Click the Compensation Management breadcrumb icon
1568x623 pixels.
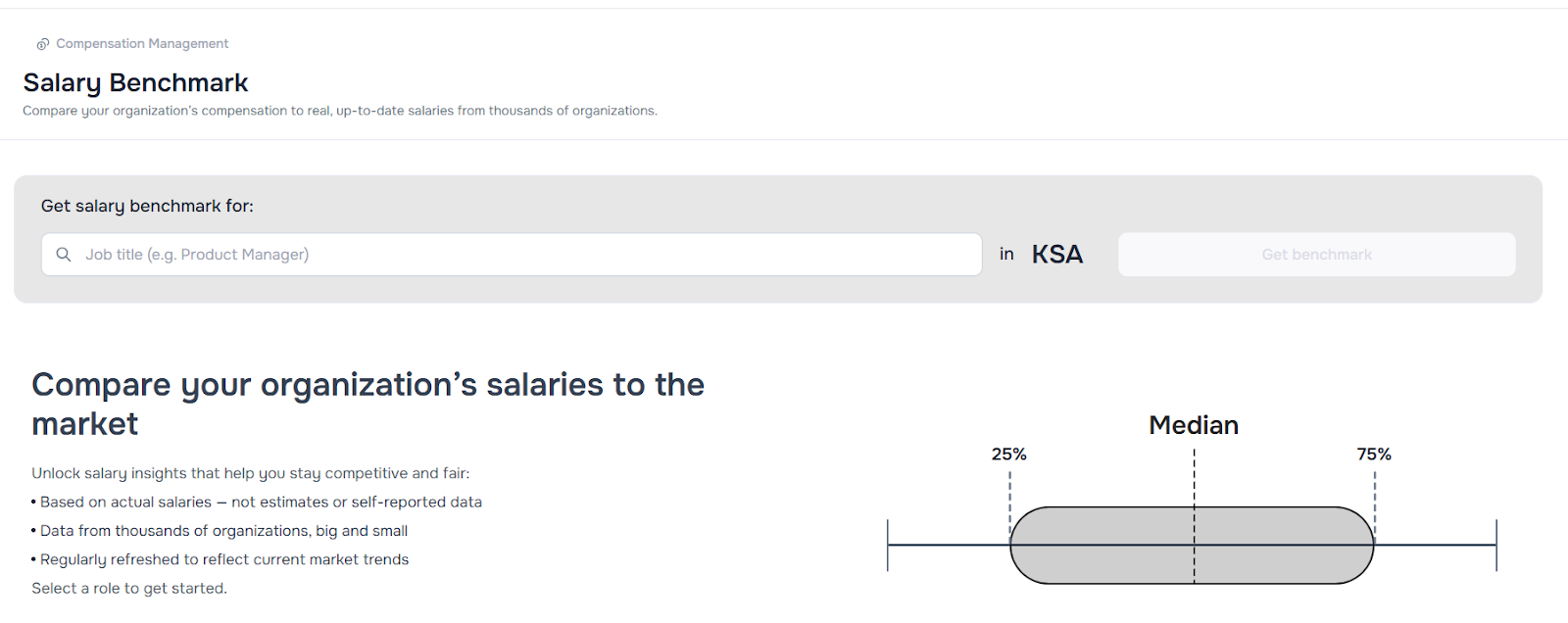pyautogui.click(x=42, y=44)
